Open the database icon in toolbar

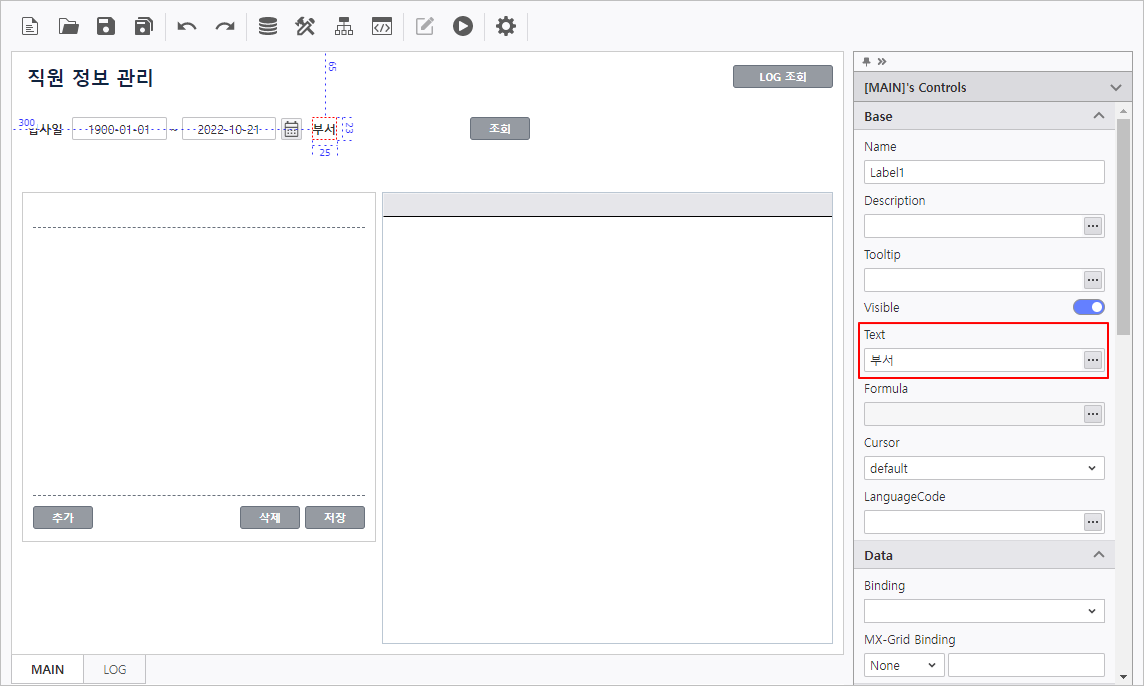pos(268,27)
